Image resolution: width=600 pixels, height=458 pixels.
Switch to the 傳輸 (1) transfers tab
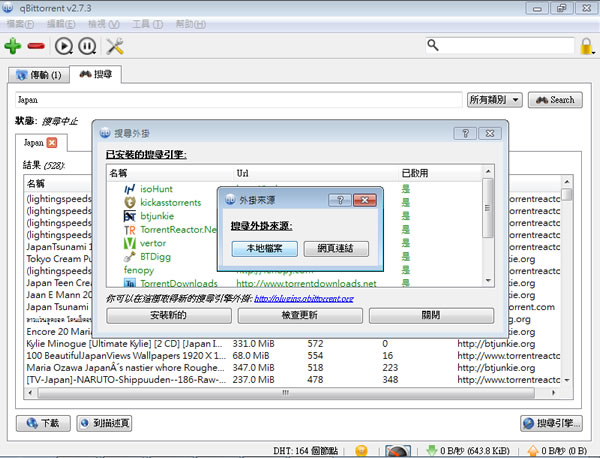point(39,75)
